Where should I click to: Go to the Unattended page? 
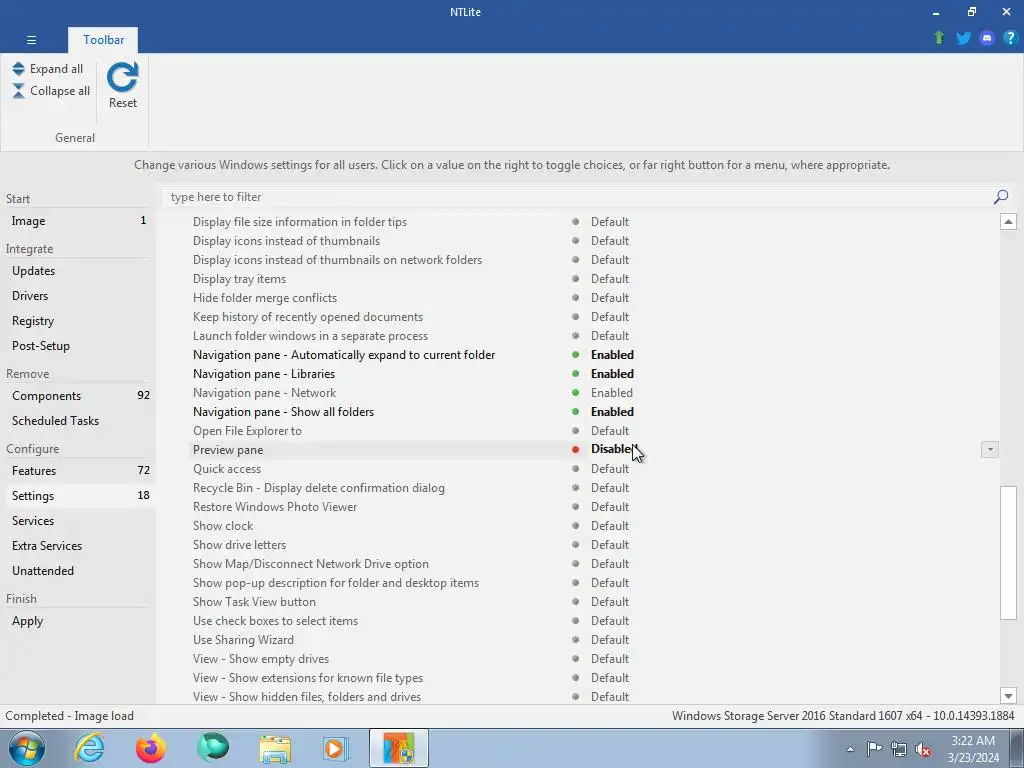pos(78,571)
